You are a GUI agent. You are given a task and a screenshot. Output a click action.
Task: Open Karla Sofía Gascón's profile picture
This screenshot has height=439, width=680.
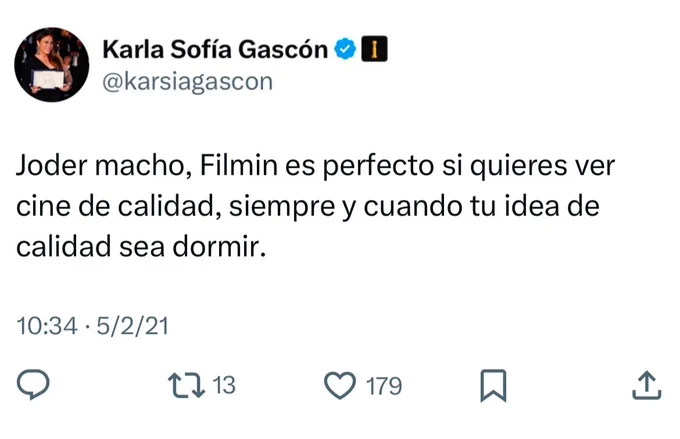(x=52, y=65)
